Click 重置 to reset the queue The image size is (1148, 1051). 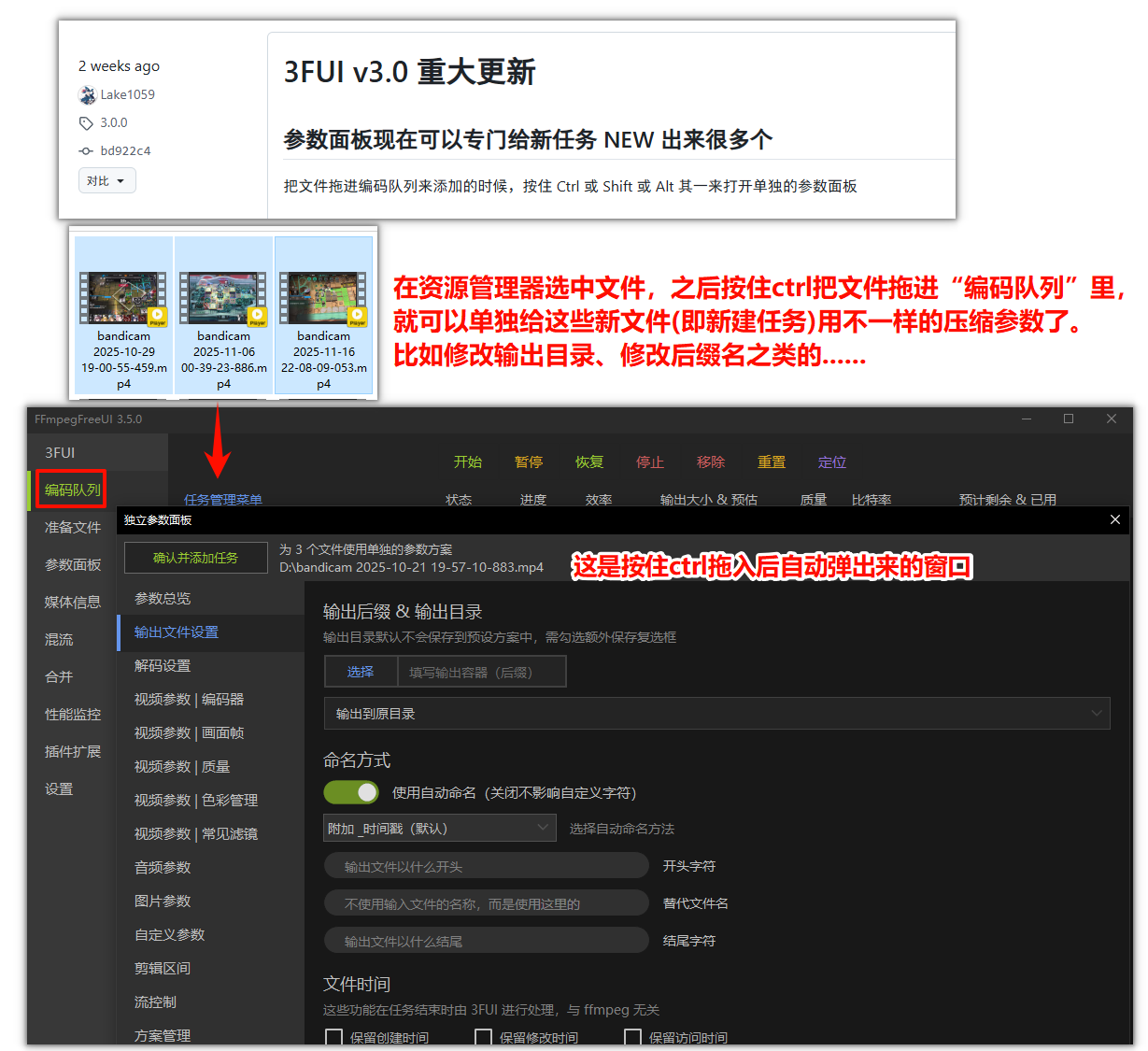pyautogui.click(x=772, y=461)
